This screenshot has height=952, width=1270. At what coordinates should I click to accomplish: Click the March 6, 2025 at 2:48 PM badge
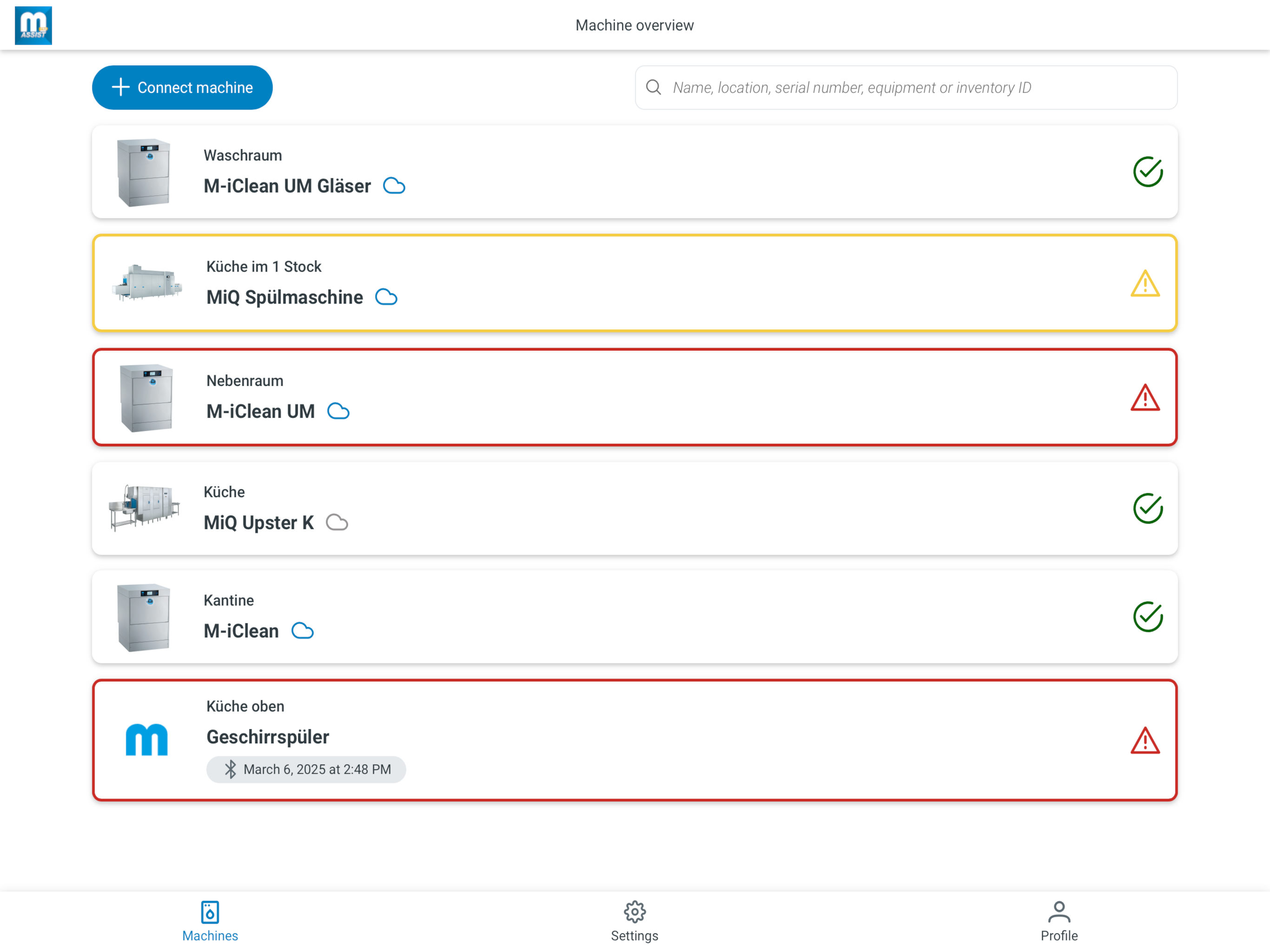point(306,769)
